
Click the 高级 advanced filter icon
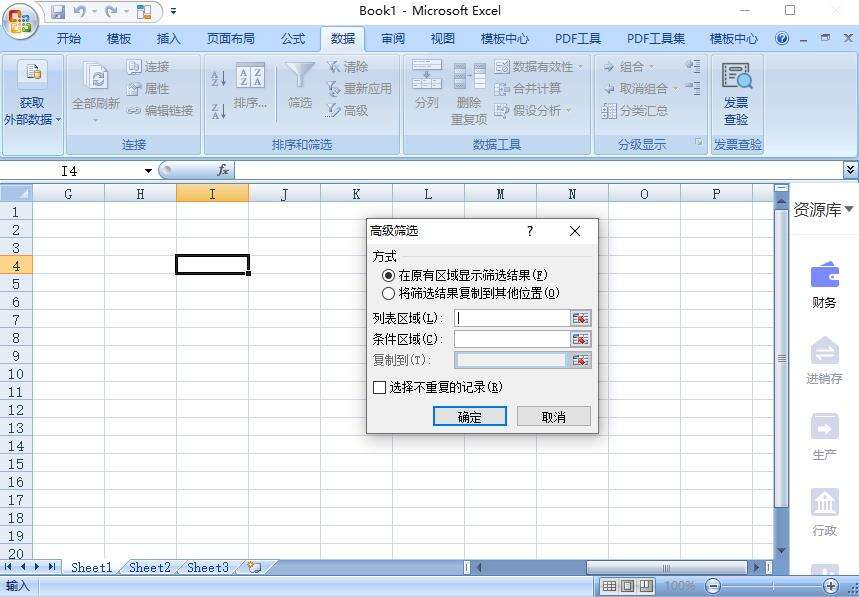pyautogui.click(x=334, y=111)
